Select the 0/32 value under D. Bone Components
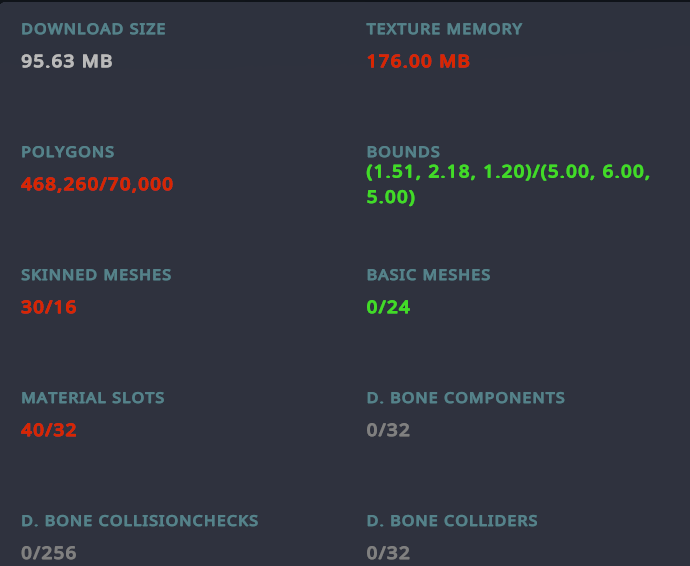The height and width of the screenshot is (566, 690). point(388,430)
